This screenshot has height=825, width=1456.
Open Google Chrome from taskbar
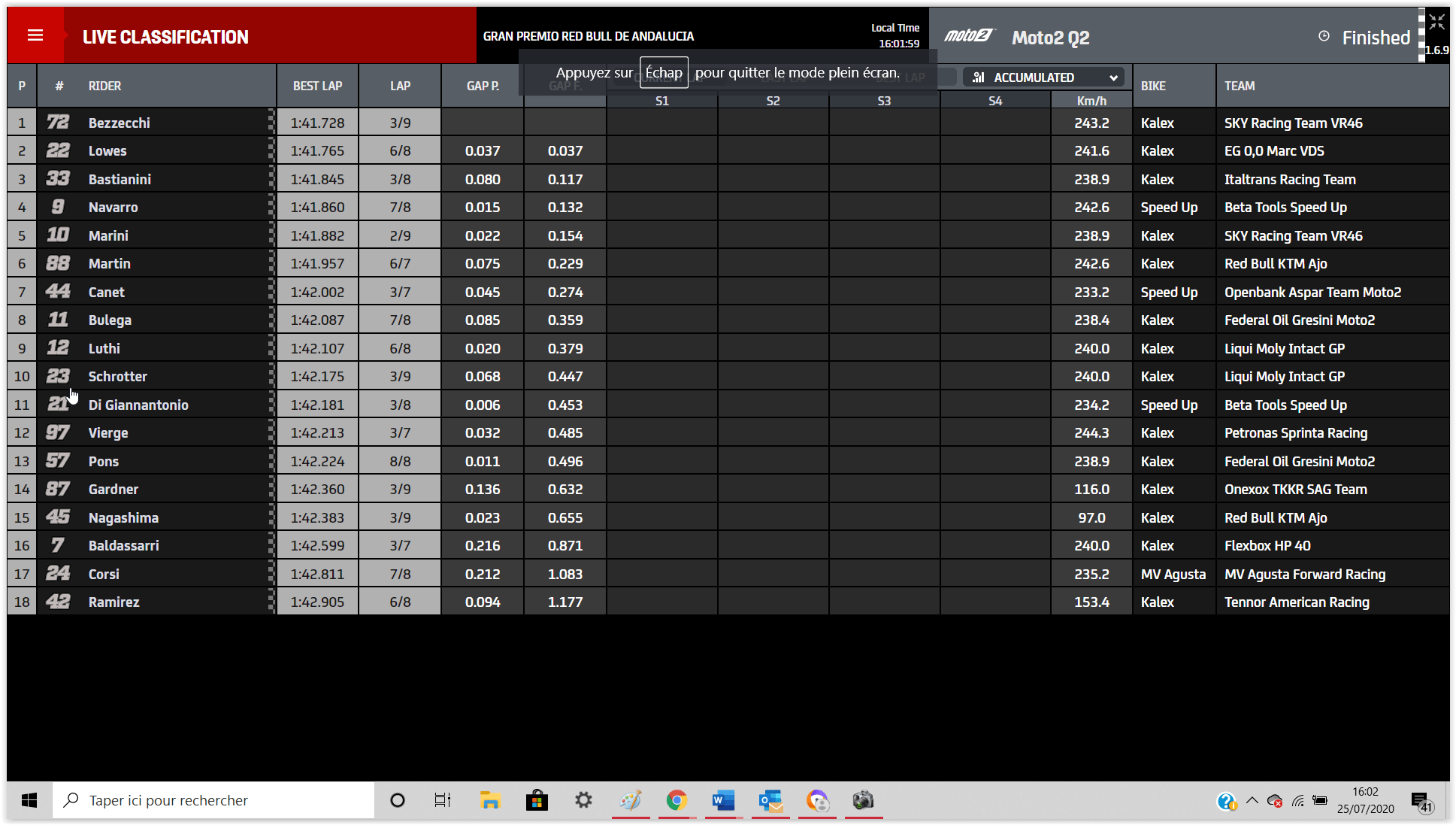(x=677, y=800)
